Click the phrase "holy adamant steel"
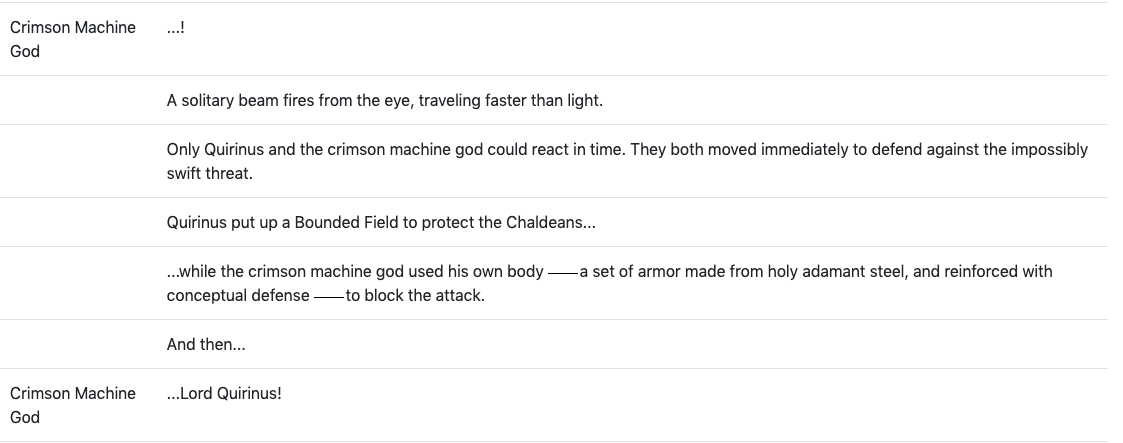This screenshot has height=443, width=1123. tap(838, 272)
